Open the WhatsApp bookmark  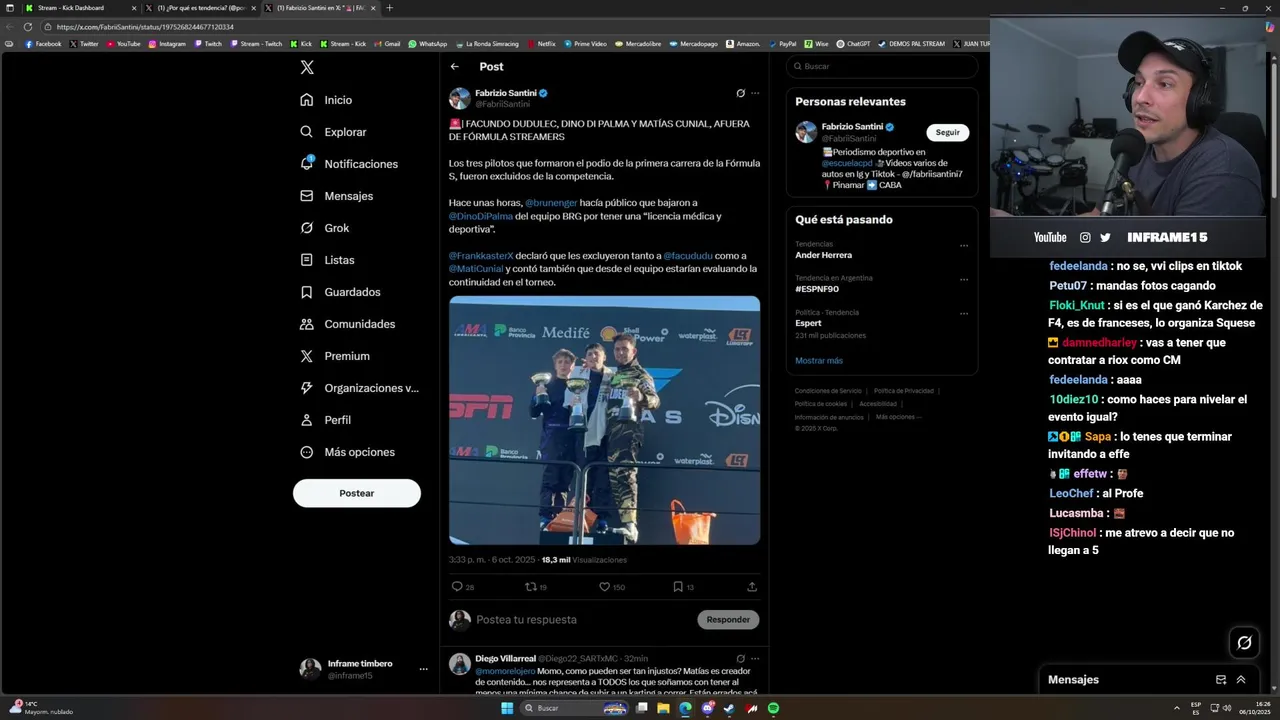[427, 44]
